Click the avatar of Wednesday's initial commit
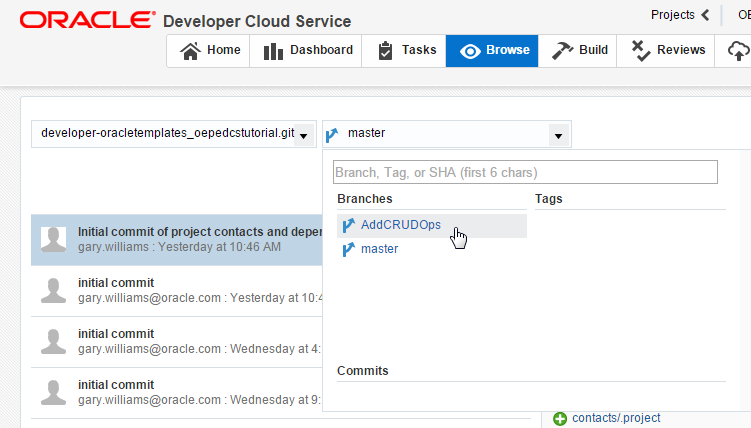Screen dimensions: 751x428 54,341
